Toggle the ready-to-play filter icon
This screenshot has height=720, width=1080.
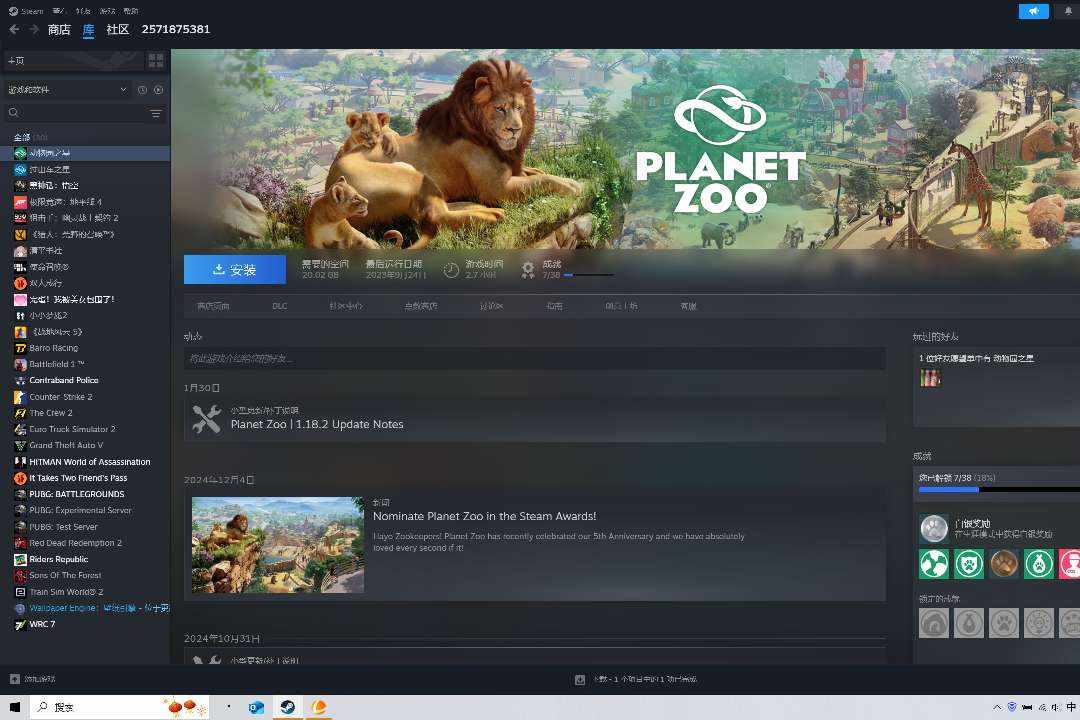158,90
